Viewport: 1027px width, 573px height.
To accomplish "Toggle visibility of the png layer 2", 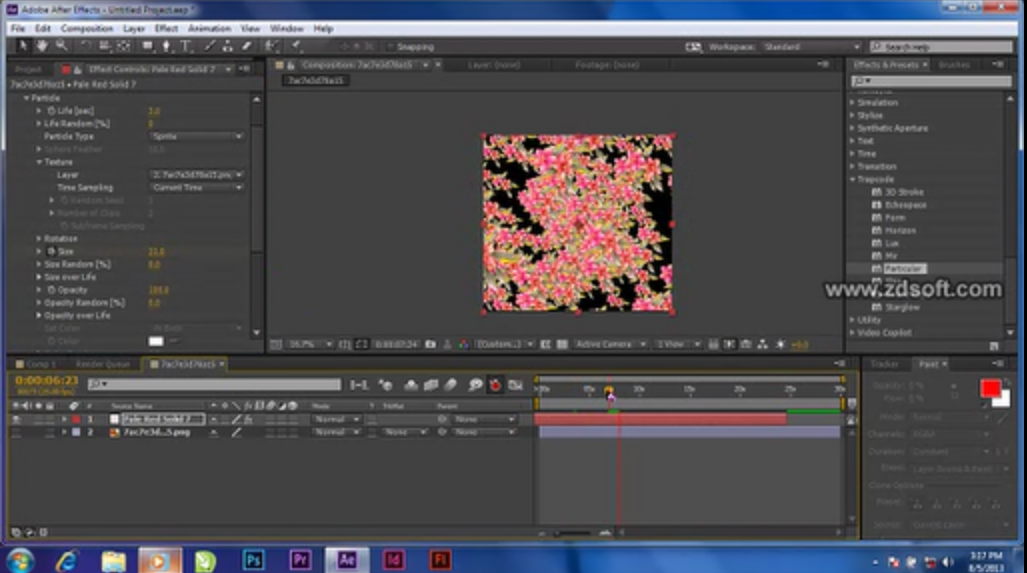I will (16, 432).
